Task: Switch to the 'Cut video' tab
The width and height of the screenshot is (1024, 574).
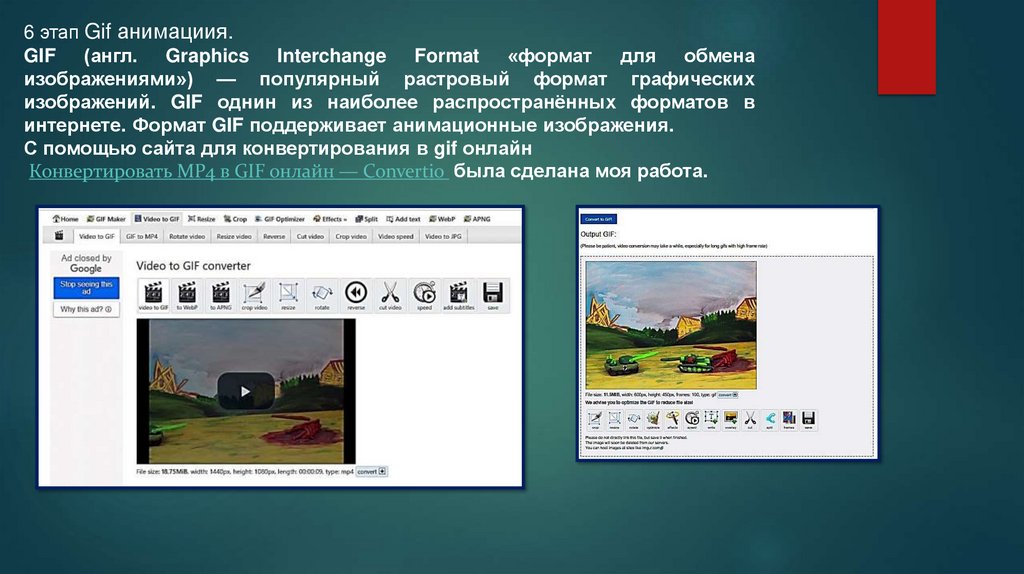Action: point(310,236)
